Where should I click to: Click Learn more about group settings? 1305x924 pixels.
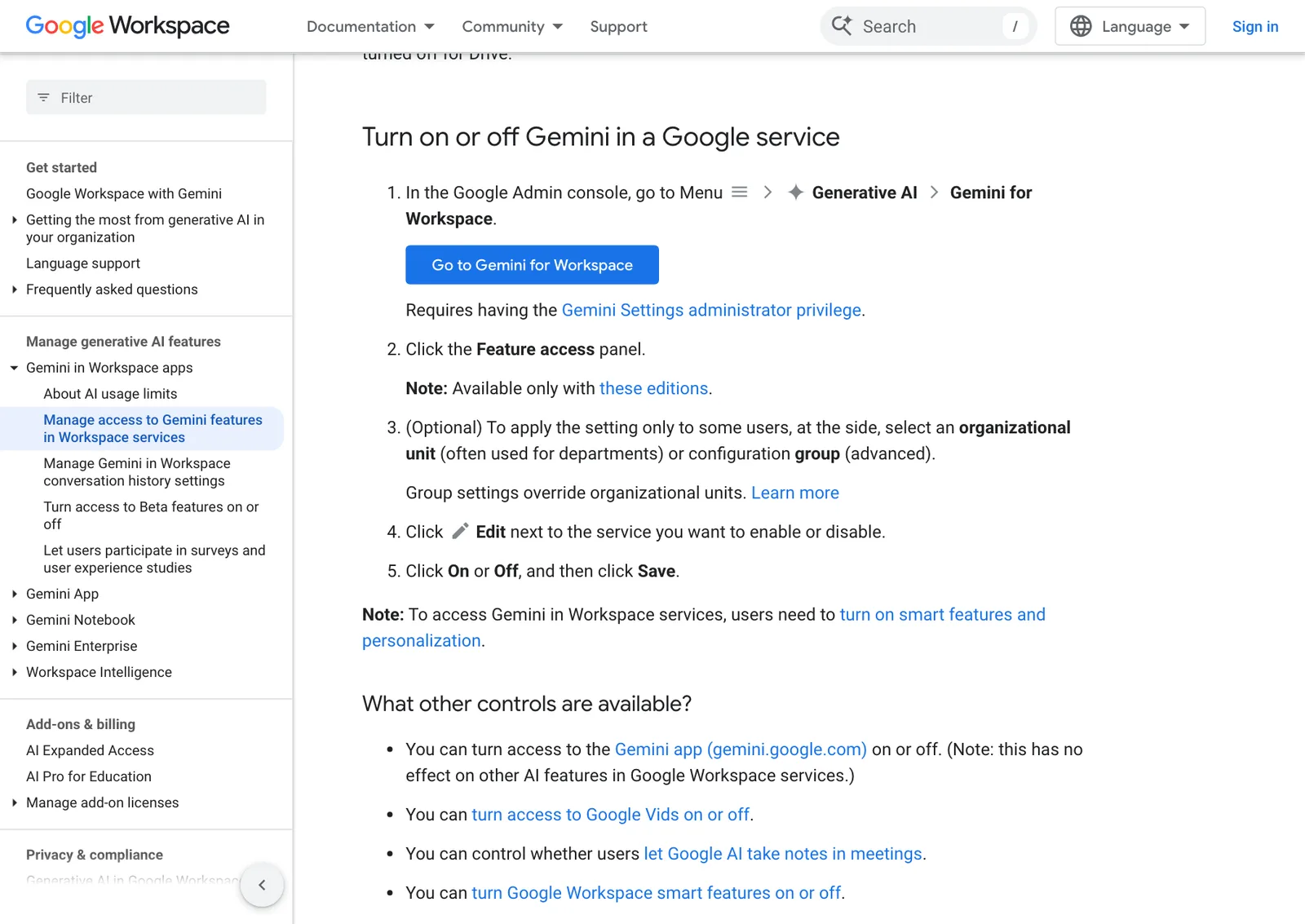[795, 493]
